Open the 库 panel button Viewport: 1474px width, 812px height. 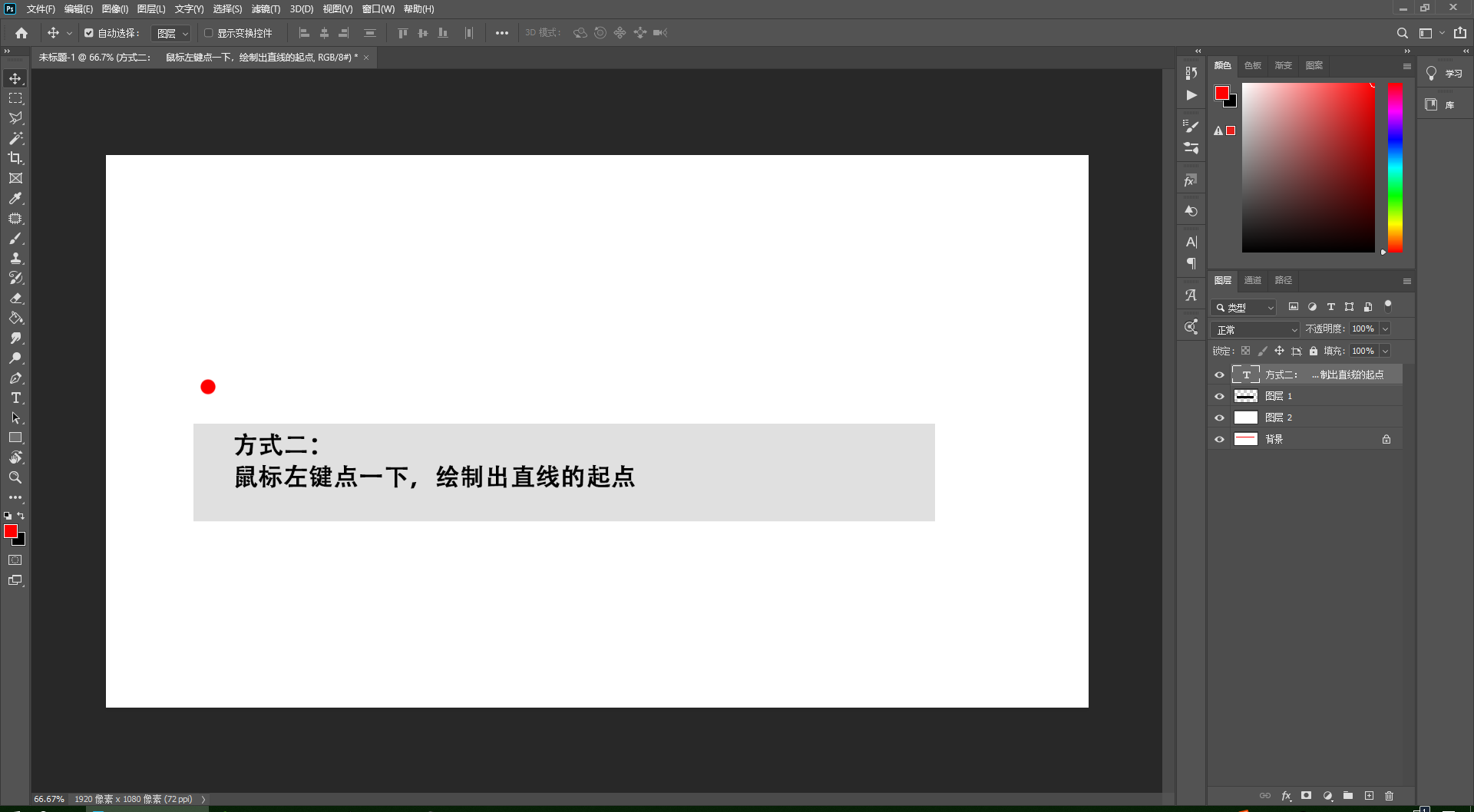[1440, 104]
